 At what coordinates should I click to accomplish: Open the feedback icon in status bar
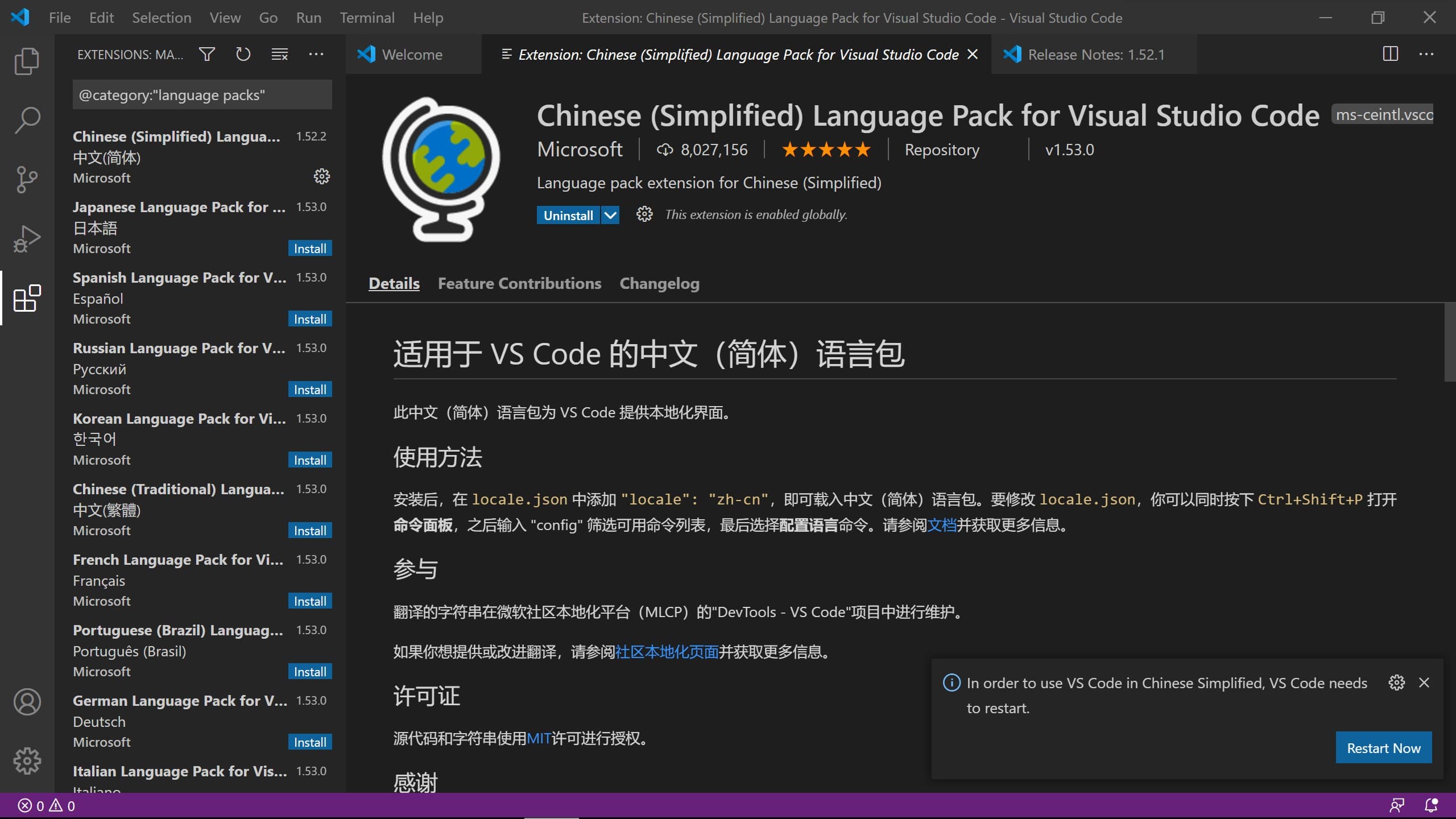1397,805
